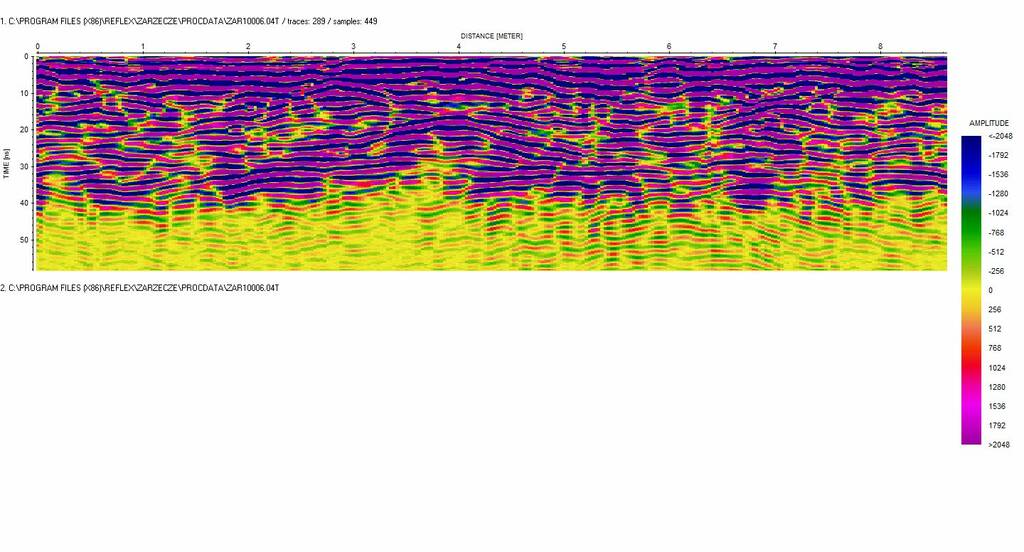Image resolution: width=1024 pixels, height=552 pixels.
Task: Click the AMPLITUDE legend title
Action: (x=988, y=122)
